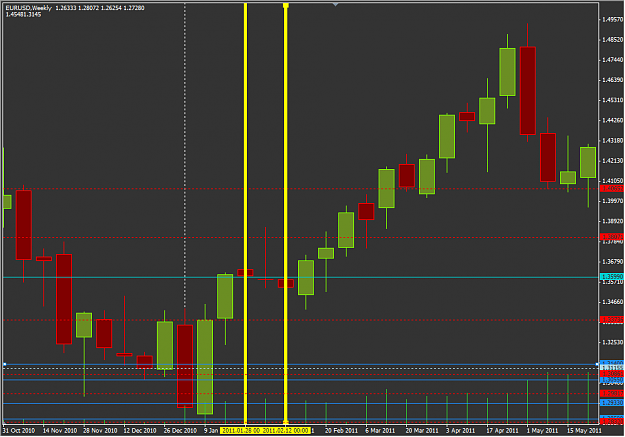Select the yellow vertical line dated 2011.02.12
This screenshot has width=625, height=437.
286,213
